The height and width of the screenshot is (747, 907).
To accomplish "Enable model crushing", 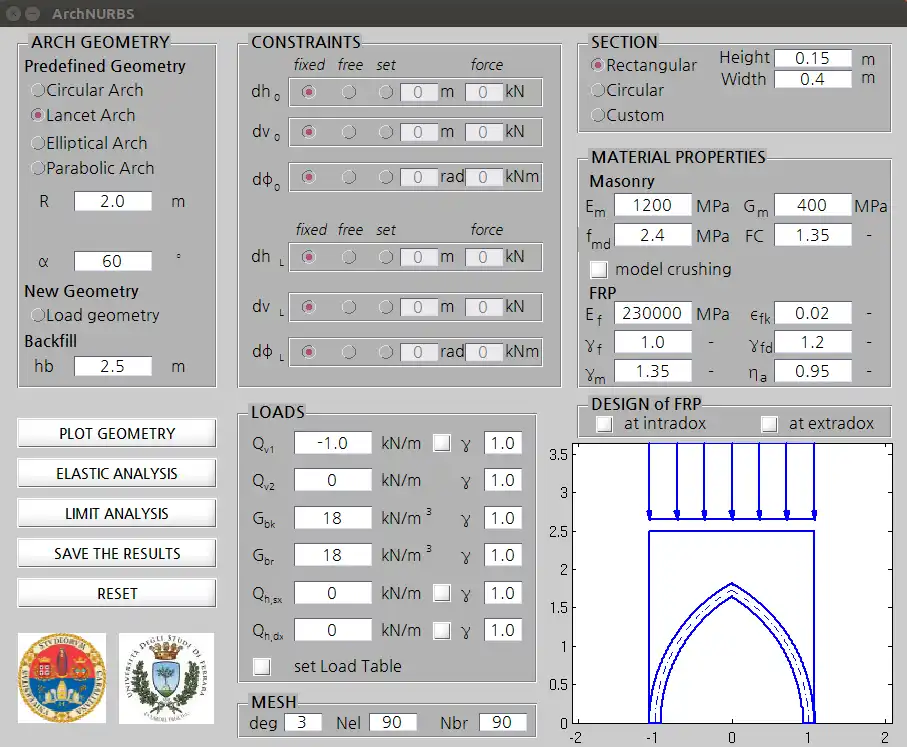I will click(x=598, y=269).
